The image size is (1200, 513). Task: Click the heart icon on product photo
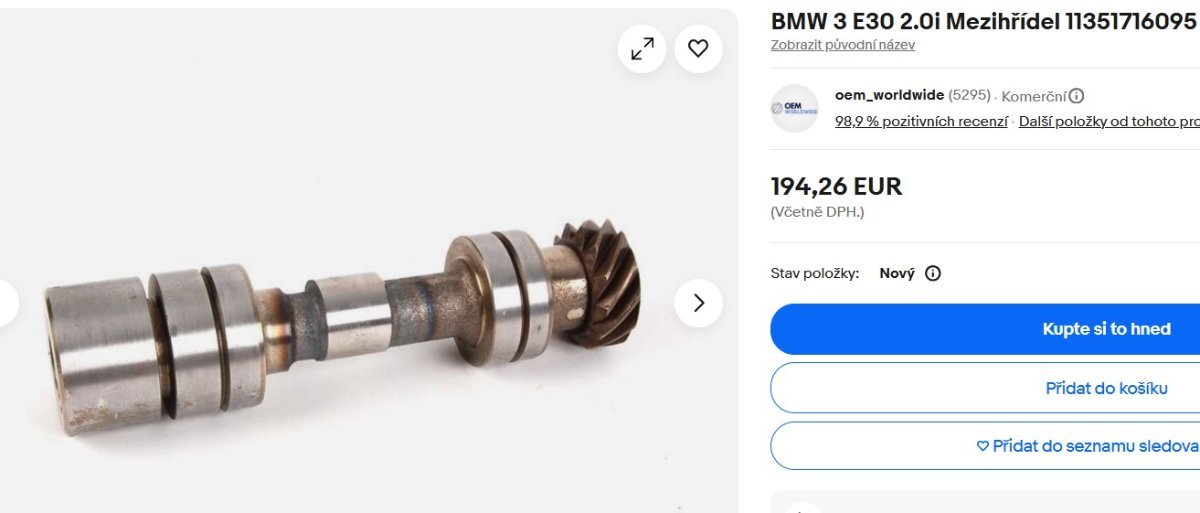click(x=698, y=48)
